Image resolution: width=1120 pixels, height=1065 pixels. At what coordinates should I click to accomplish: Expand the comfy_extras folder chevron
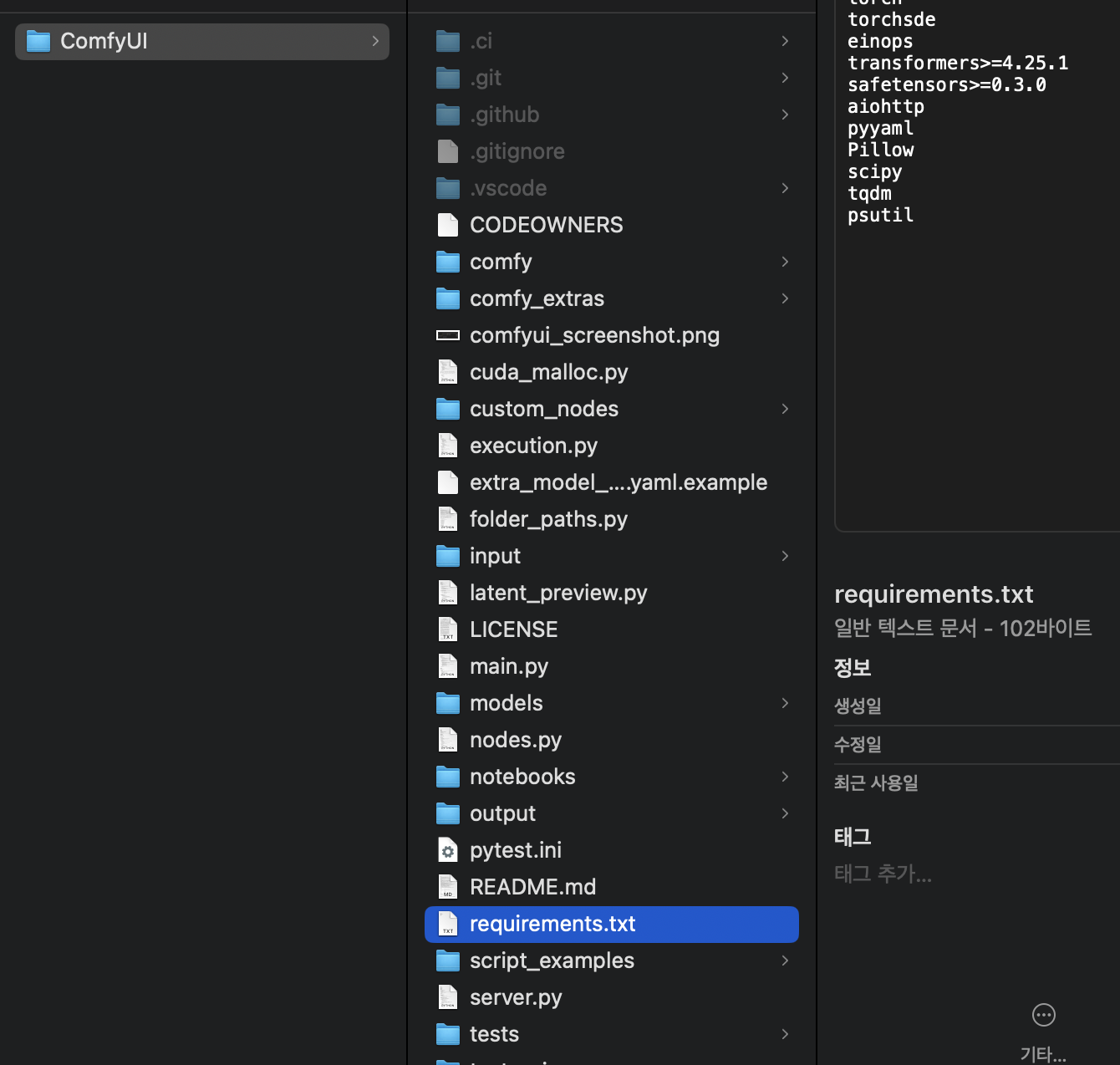[785, 298]
